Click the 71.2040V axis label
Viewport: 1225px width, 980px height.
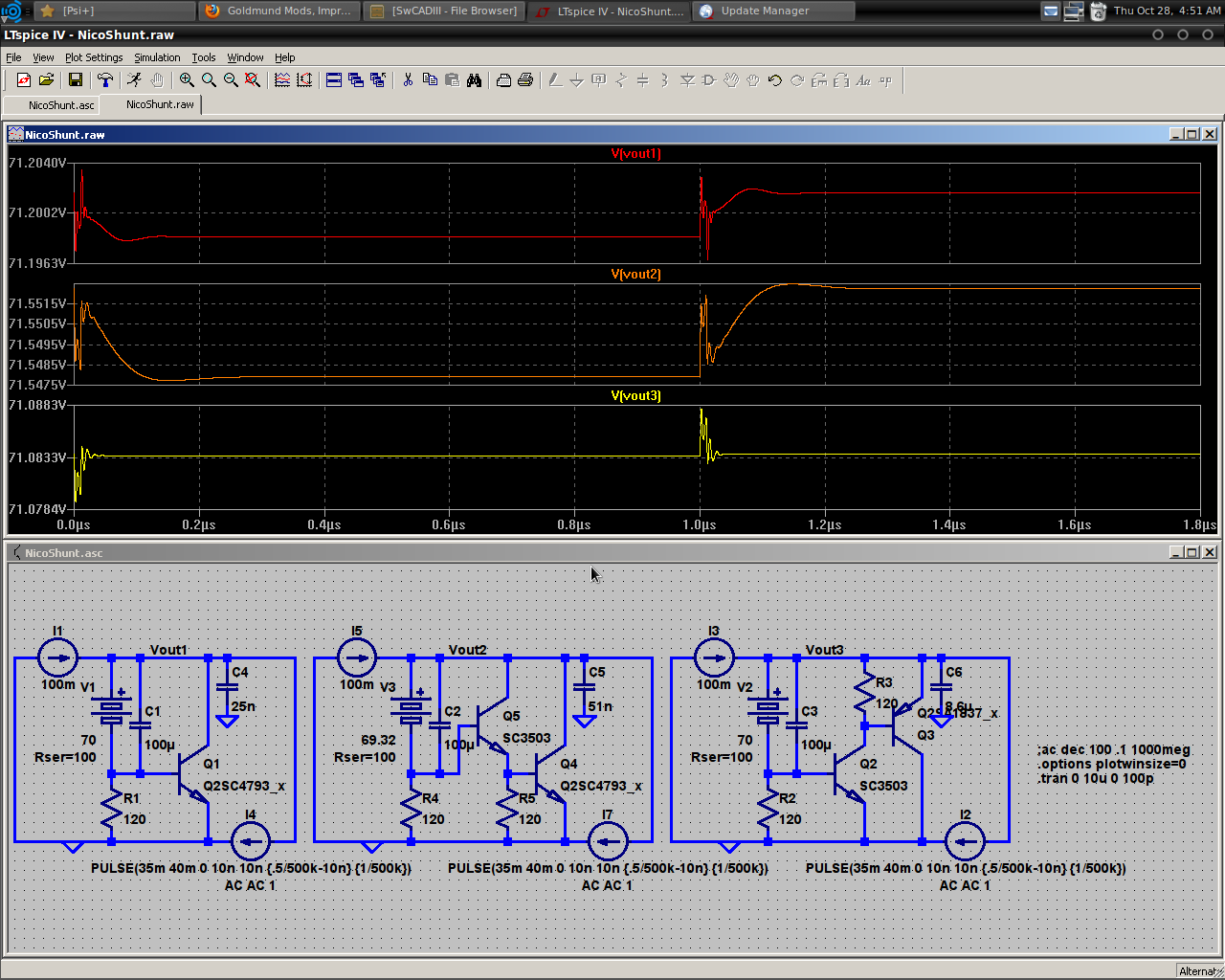click(x=37, y=163)
